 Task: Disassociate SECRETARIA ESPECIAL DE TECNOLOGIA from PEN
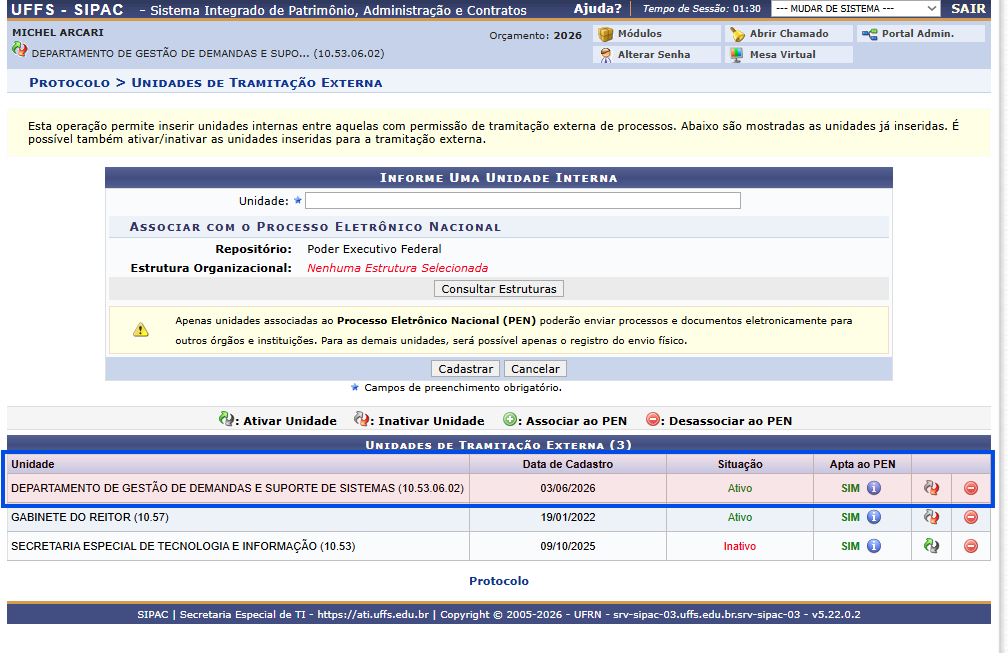pos(971,546)
